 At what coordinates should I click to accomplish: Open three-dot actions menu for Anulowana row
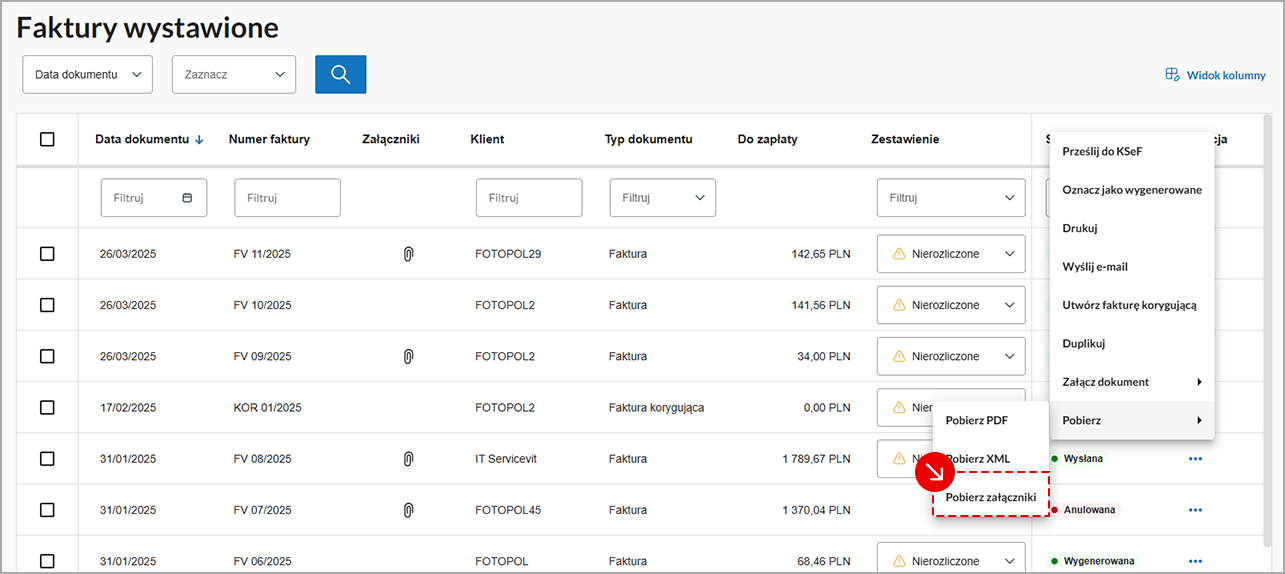pyautogui.click(x=1195, y=510)
